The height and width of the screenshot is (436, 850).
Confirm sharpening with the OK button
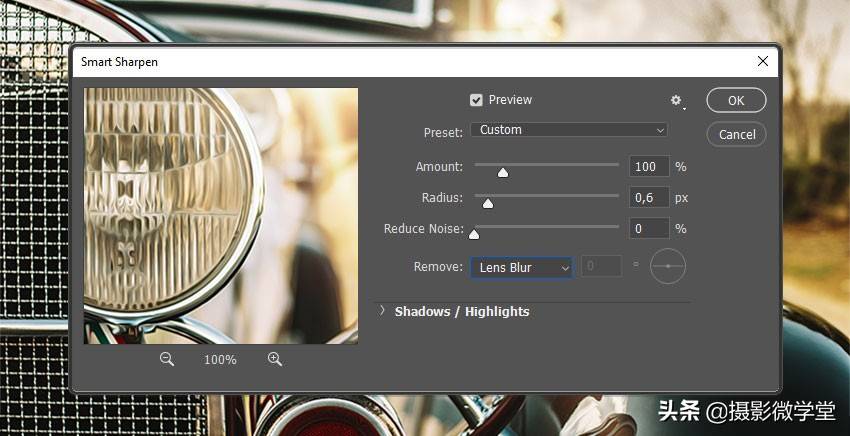[x=736, y=100]
